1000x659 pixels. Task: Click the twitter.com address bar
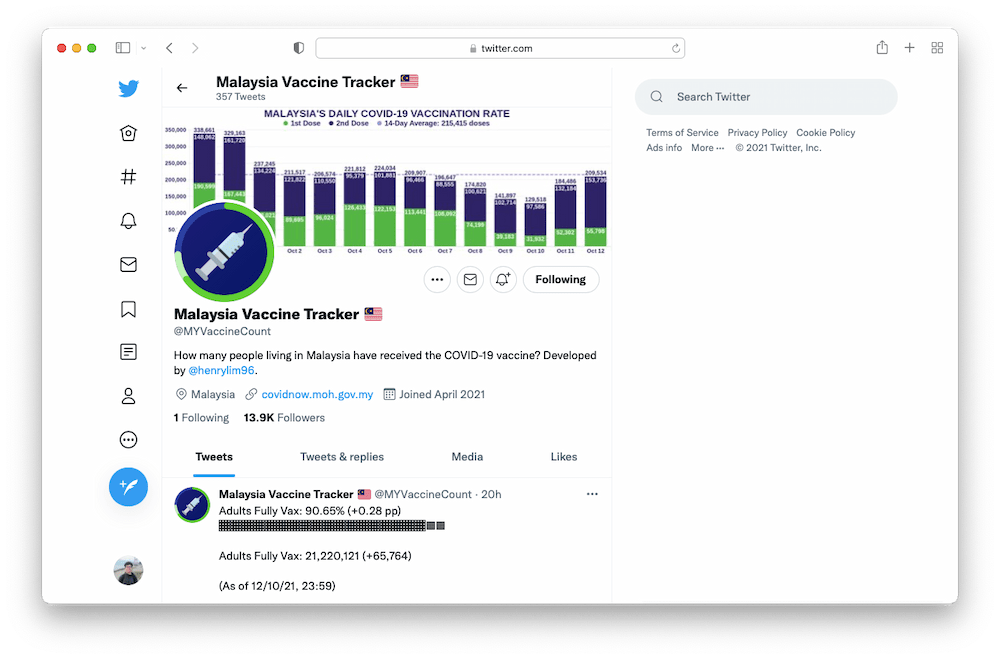click(x=500, y=48)
